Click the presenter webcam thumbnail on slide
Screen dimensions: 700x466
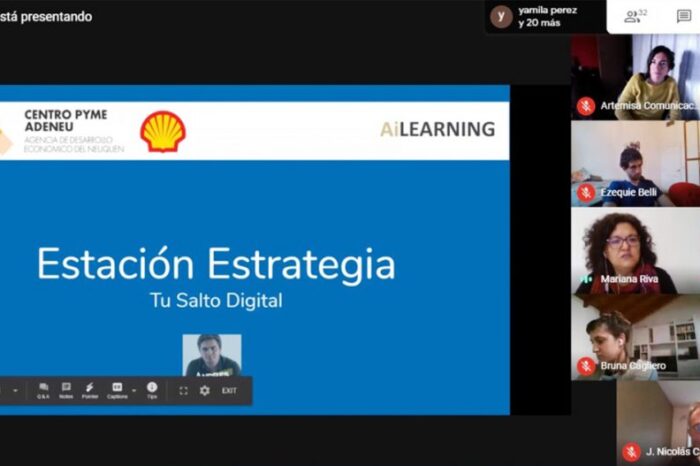[212, 355]
